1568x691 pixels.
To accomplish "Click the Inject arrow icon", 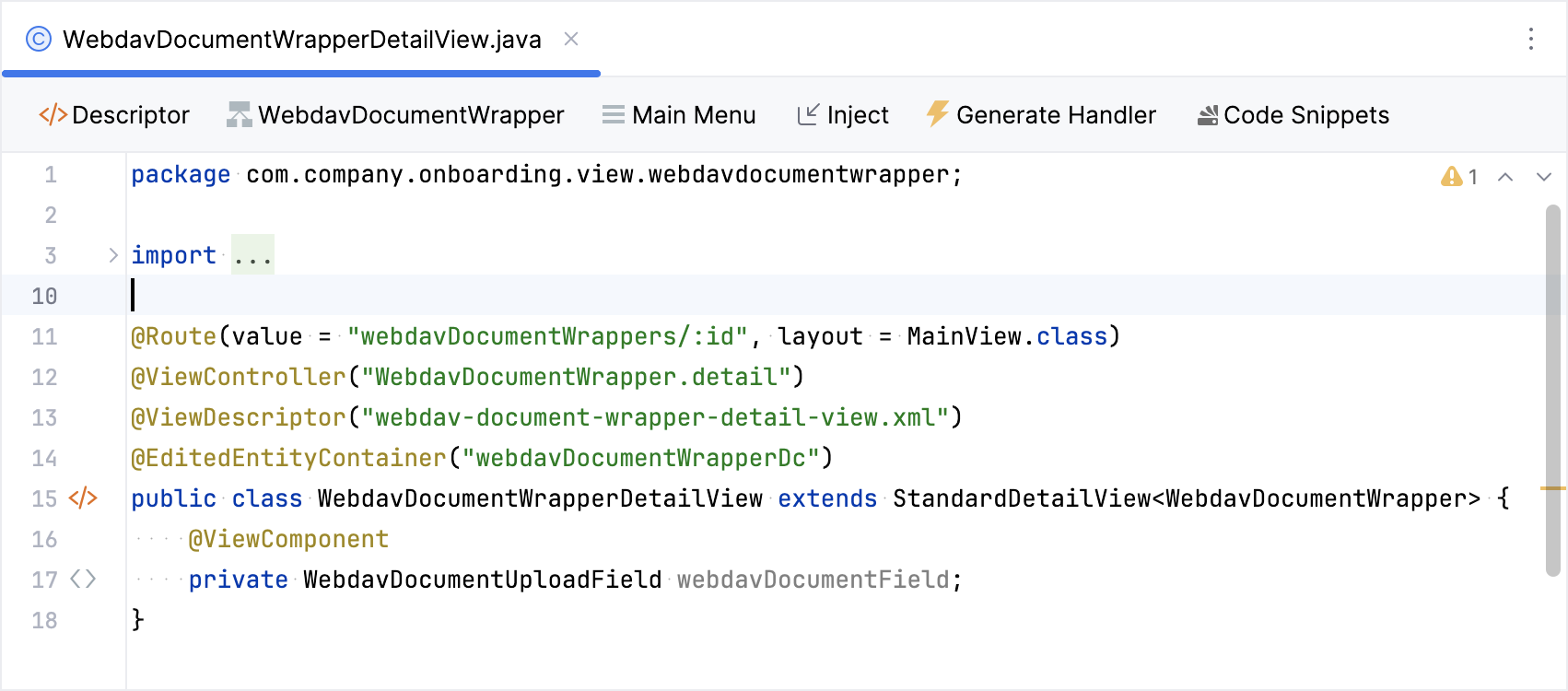I will click(x=807, y=114).
